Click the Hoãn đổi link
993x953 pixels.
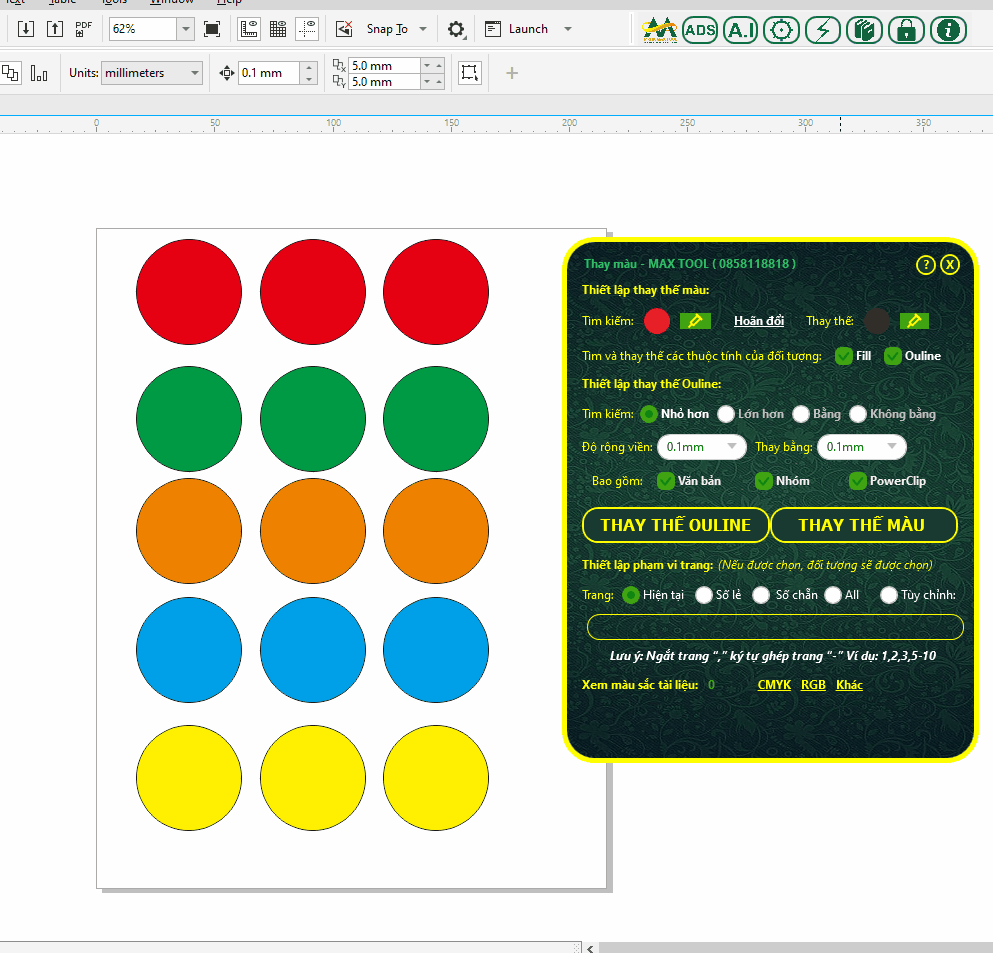click(759, 321)
